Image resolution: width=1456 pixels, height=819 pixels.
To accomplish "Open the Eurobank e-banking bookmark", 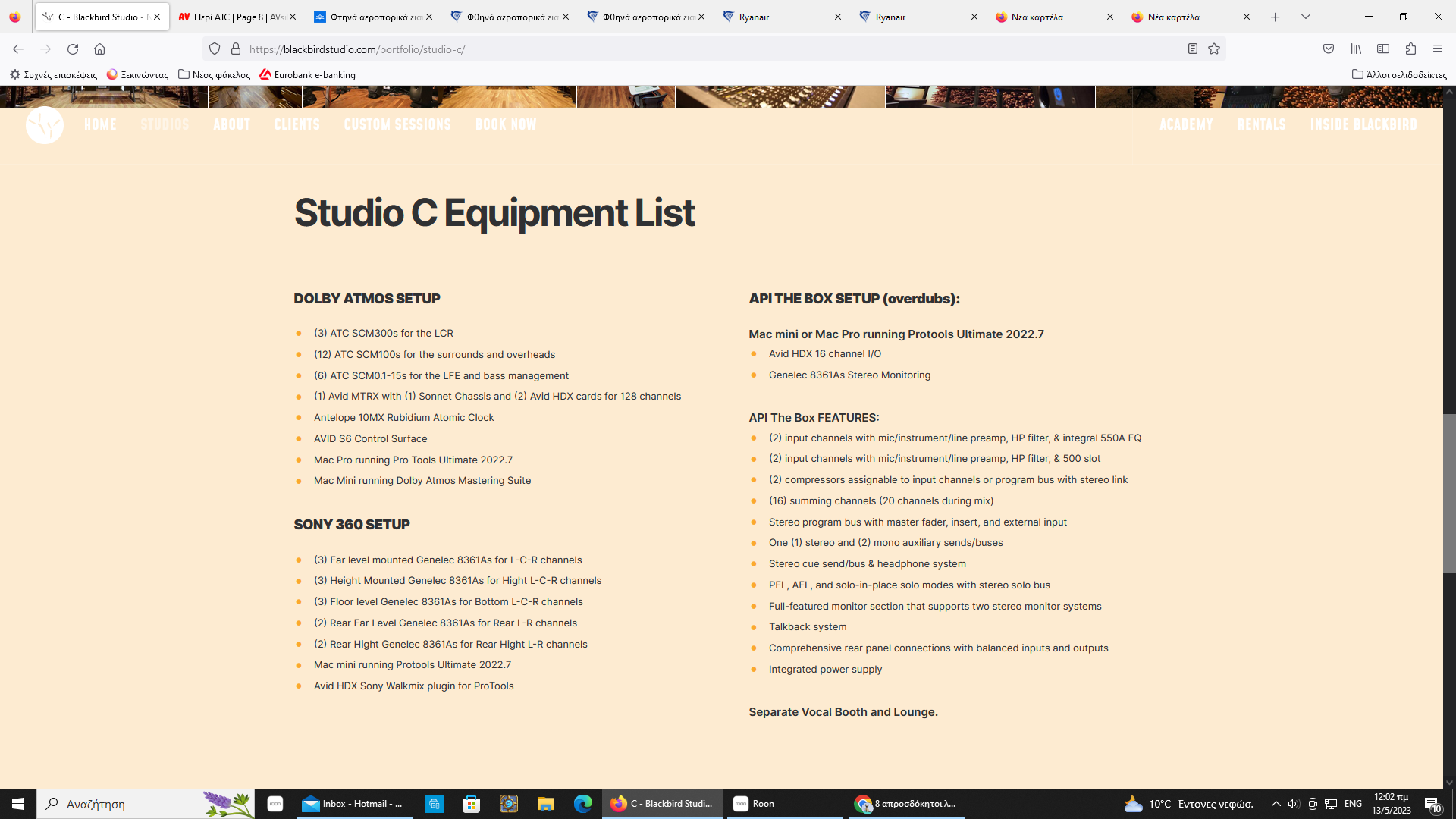I will 307,75.
